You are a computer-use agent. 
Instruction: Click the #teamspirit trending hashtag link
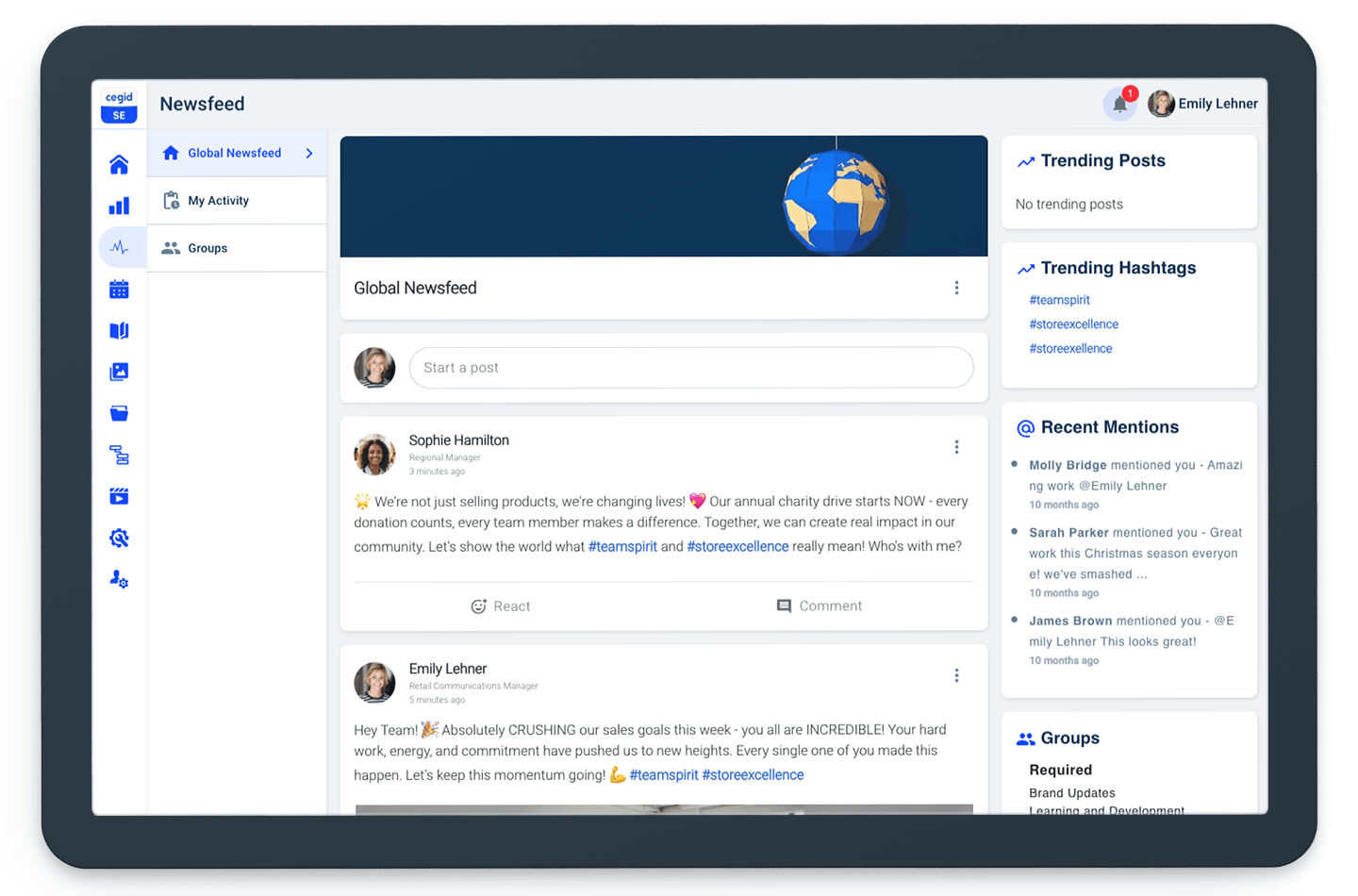point(1059,300)
